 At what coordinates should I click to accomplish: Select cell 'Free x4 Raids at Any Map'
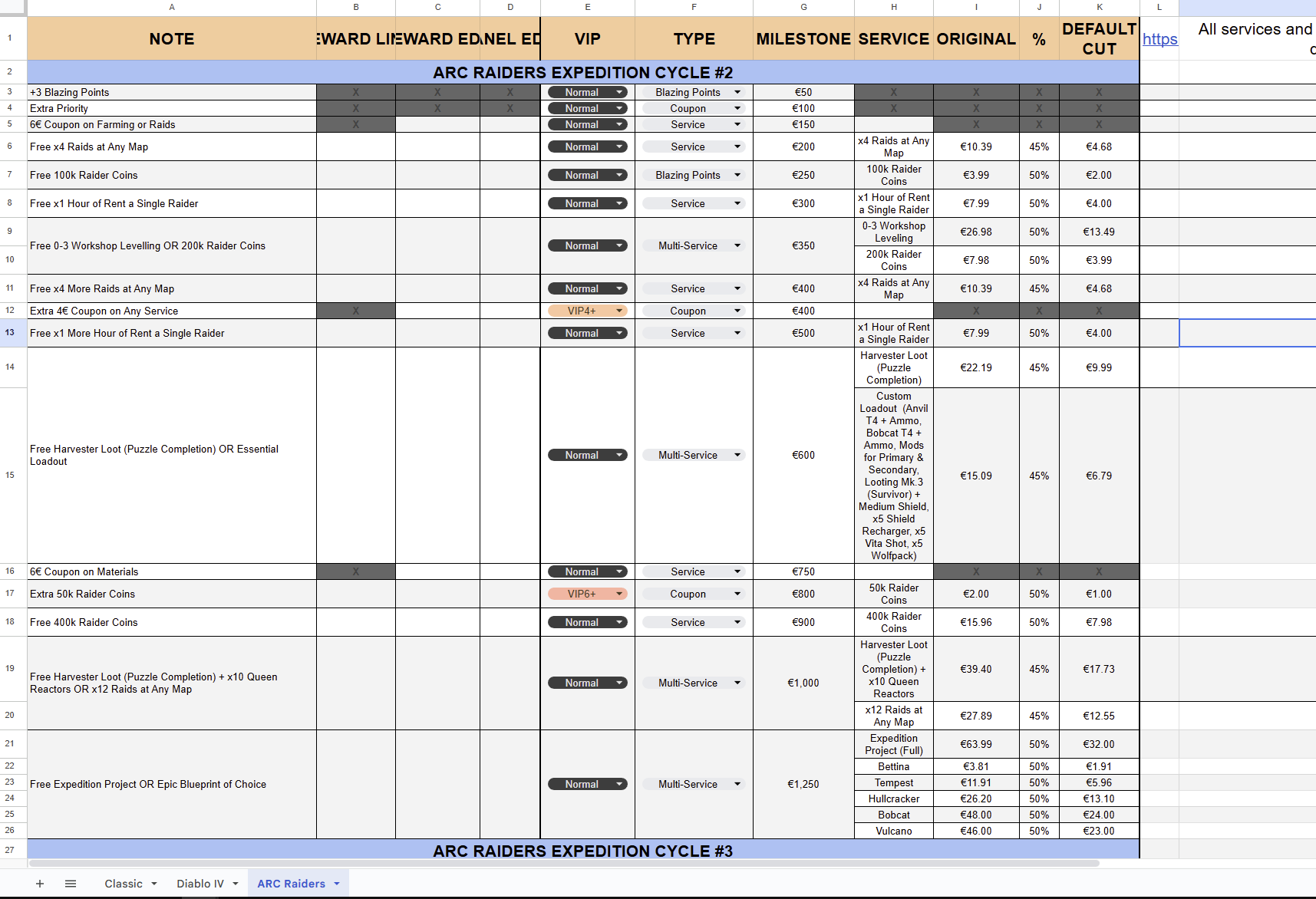point(172,147)
